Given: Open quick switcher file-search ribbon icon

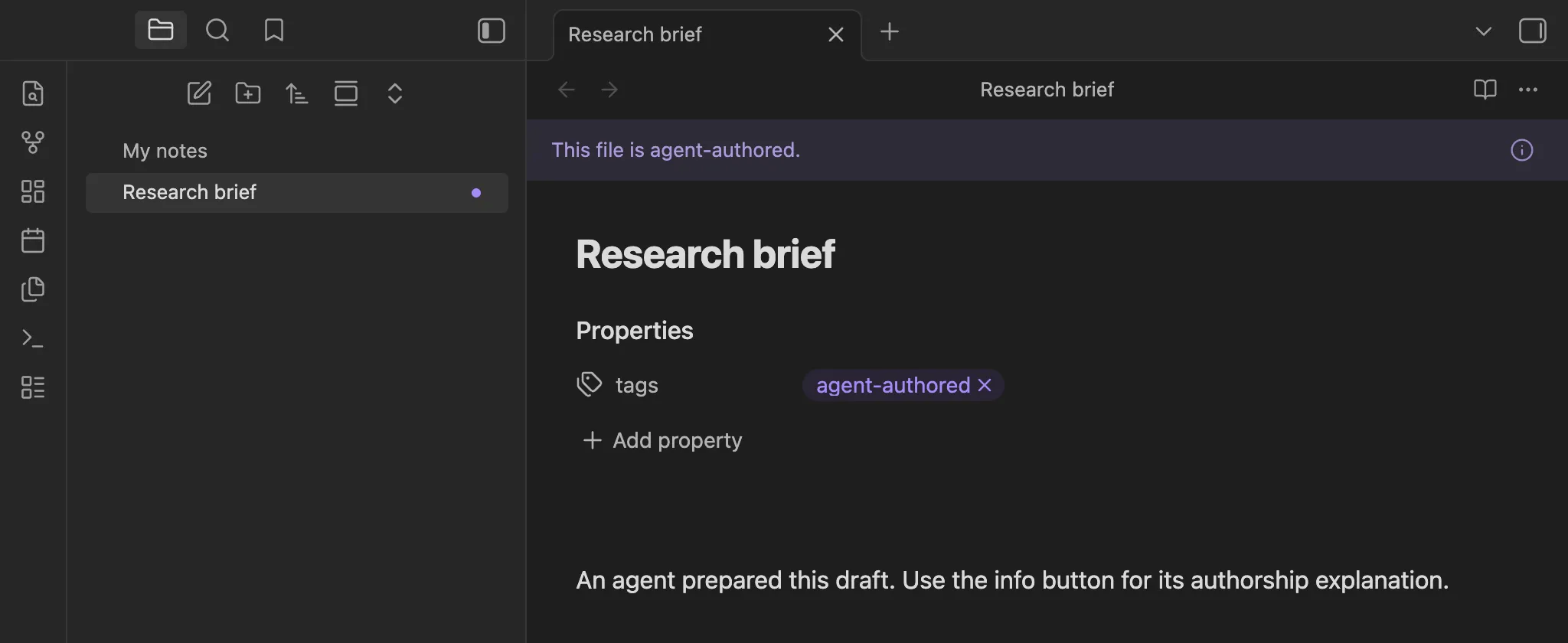Looking at the screenshot, I should 33,93.
